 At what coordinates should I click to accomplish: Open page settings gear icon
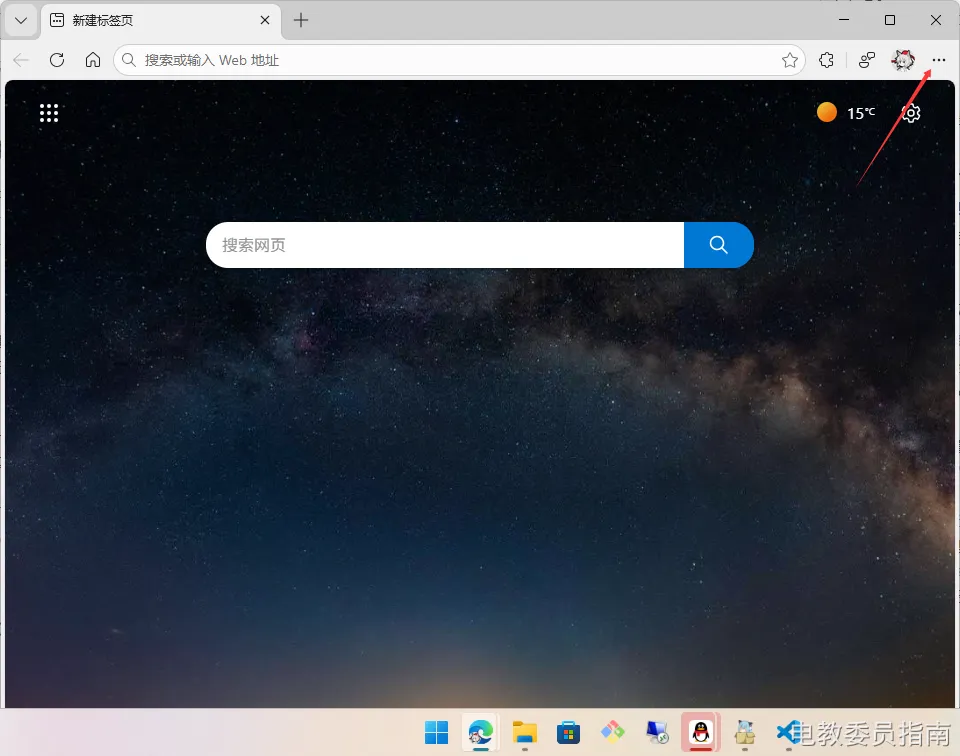[x=910, y=113]
